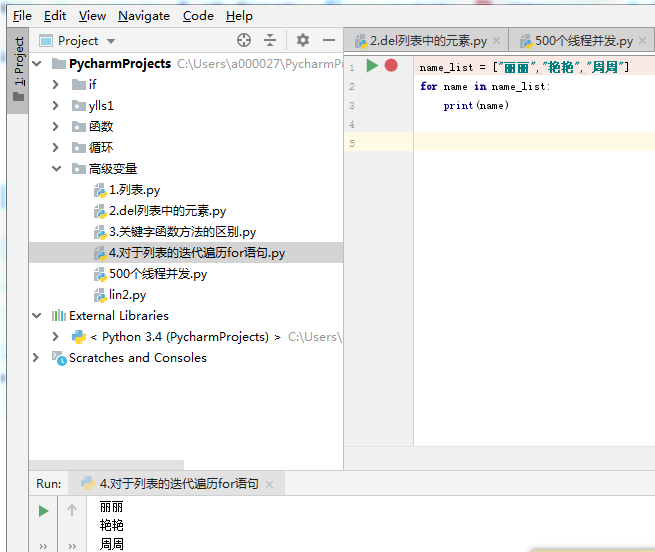This screenshot has height=552, width=655.
Task: Click line number 2 in gutter
Action: [x=352, y=86]
